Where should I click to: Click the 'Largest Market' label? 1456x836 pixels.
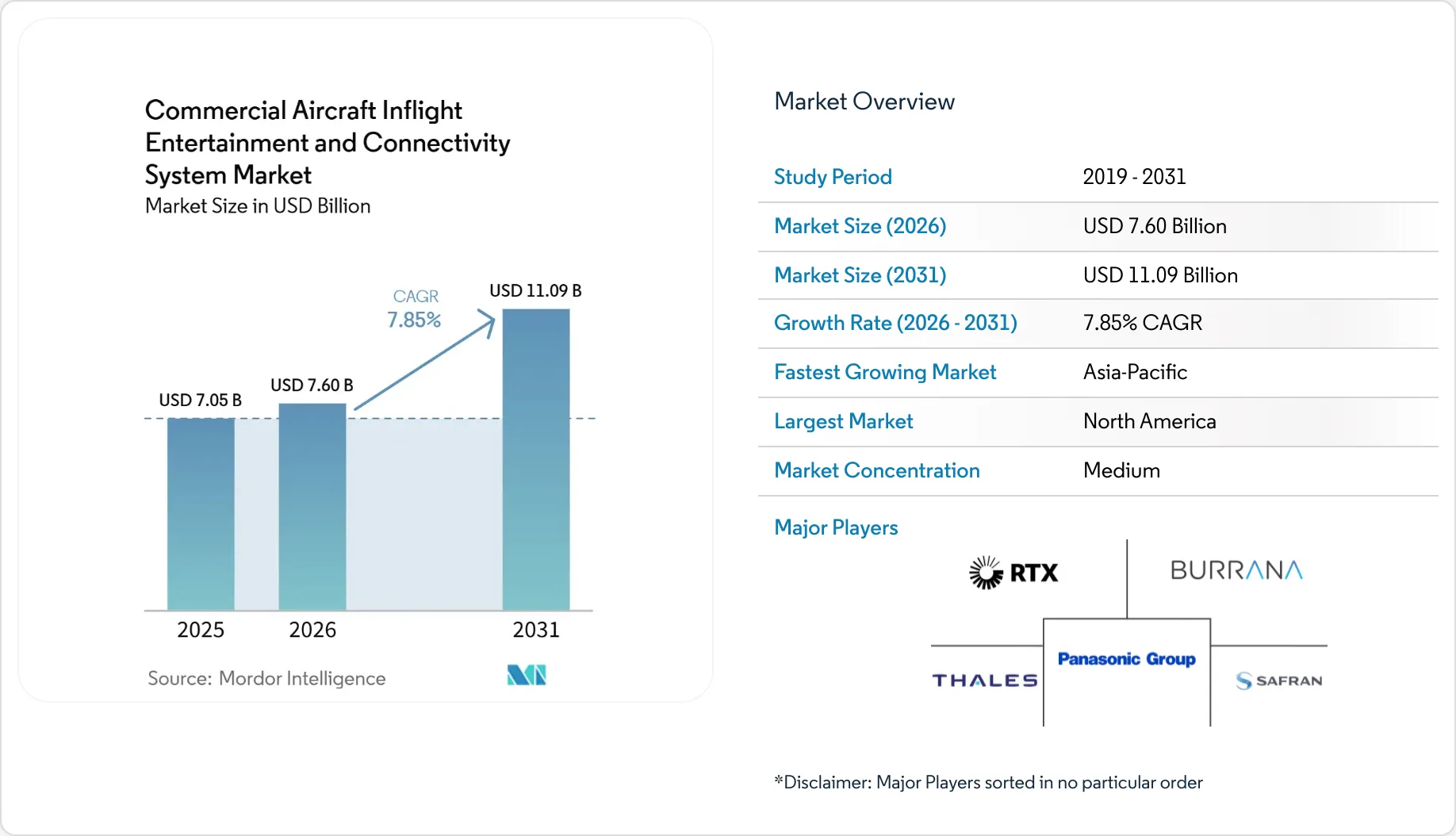point(844,421)
